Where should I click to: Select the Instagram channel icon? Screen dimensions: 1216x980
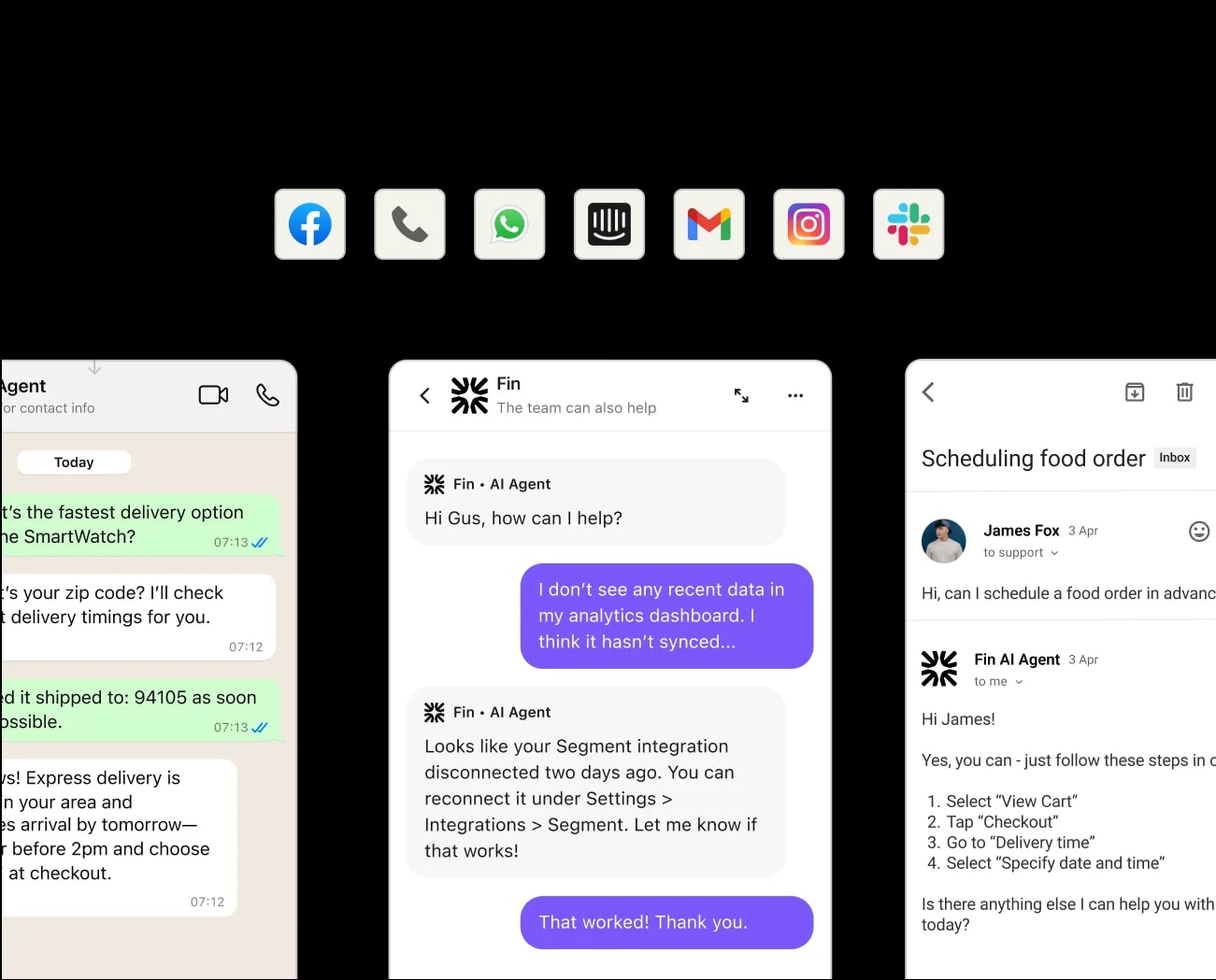(808, 224)
